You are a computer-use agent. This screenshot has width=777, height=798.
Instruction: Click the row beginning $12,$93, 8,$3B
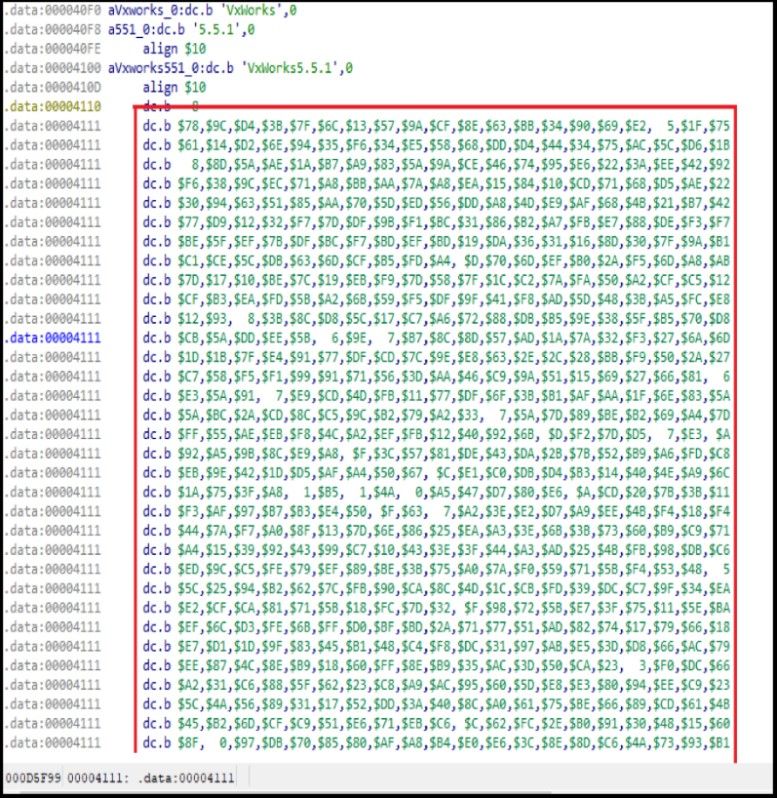pyautogui.click(x=436, y=319)
